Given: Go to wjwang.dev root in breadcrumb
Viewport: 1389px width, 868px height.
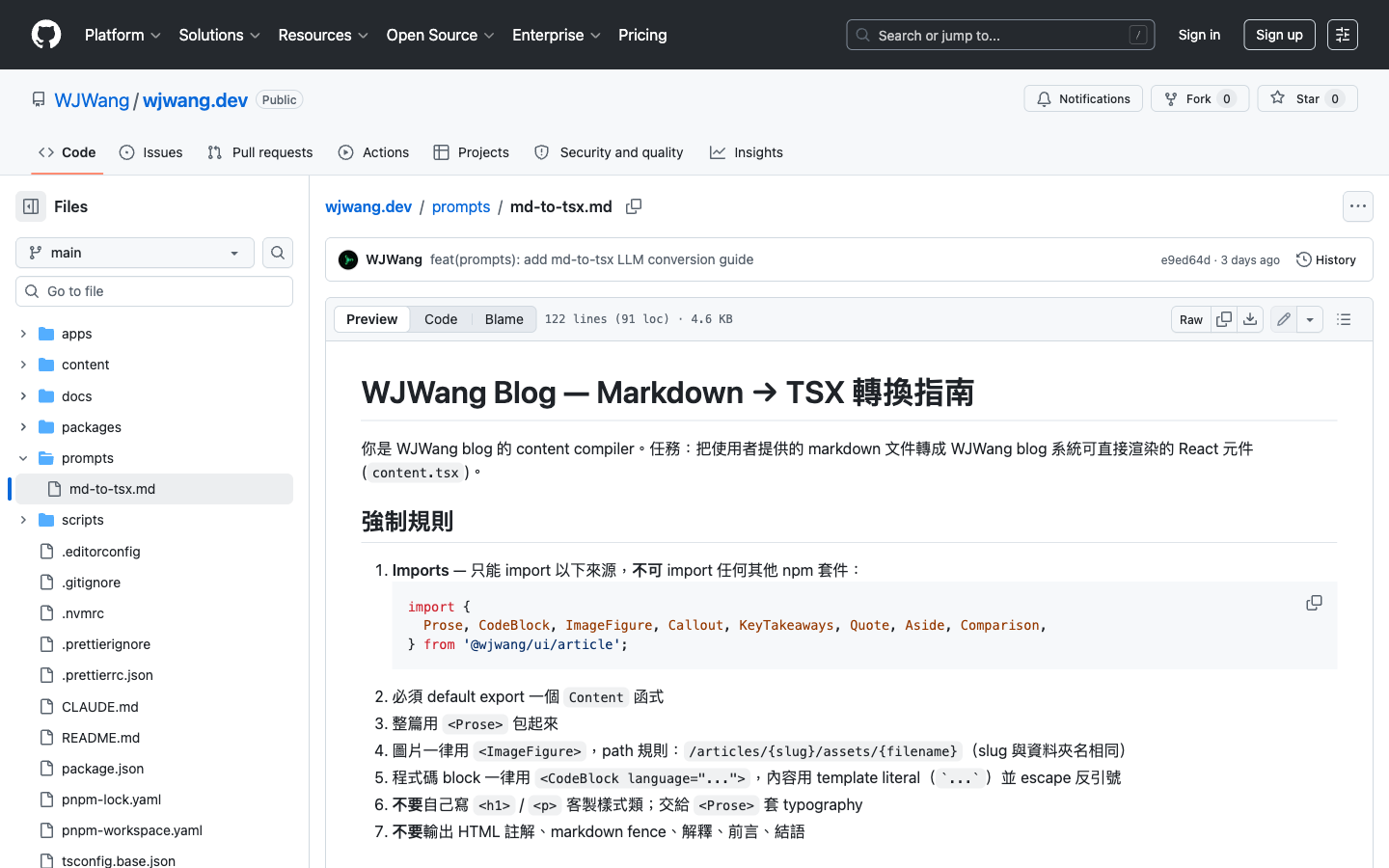Looking at the screenshot, I should (368, 206).
